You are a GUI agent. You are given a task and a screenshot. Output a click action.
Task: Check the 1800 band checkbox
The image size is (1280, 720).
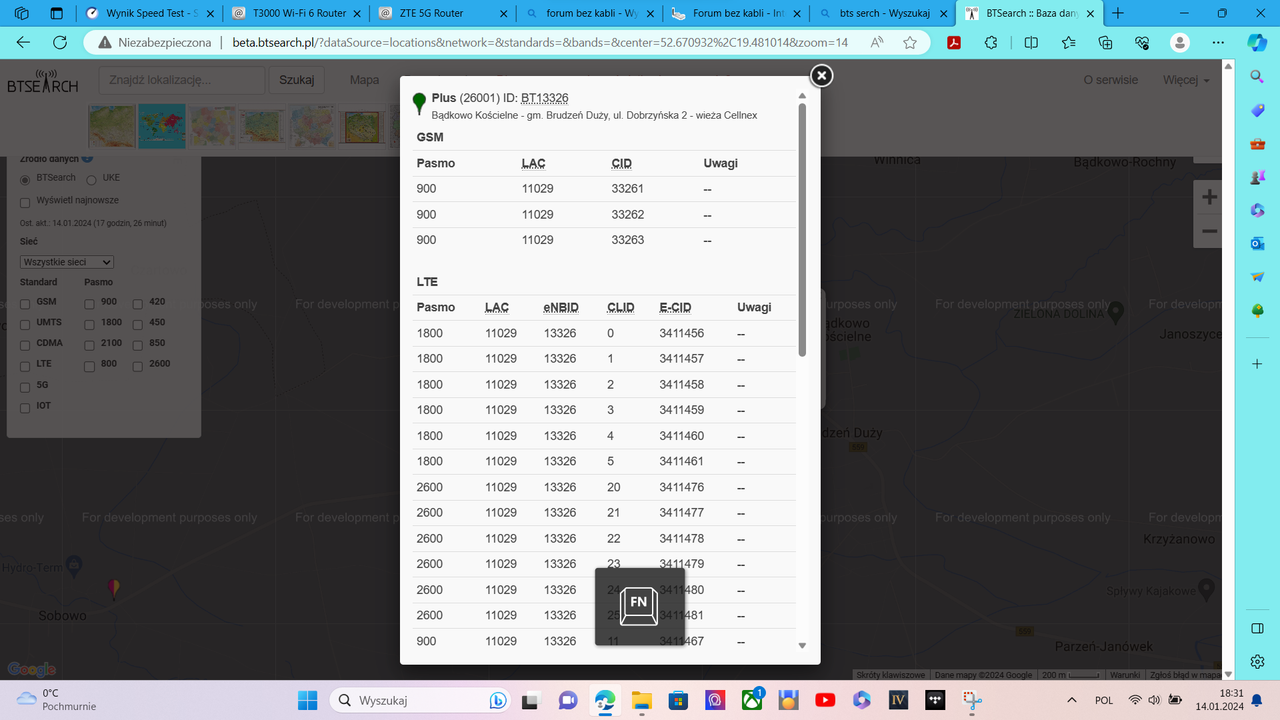[90, 323]
